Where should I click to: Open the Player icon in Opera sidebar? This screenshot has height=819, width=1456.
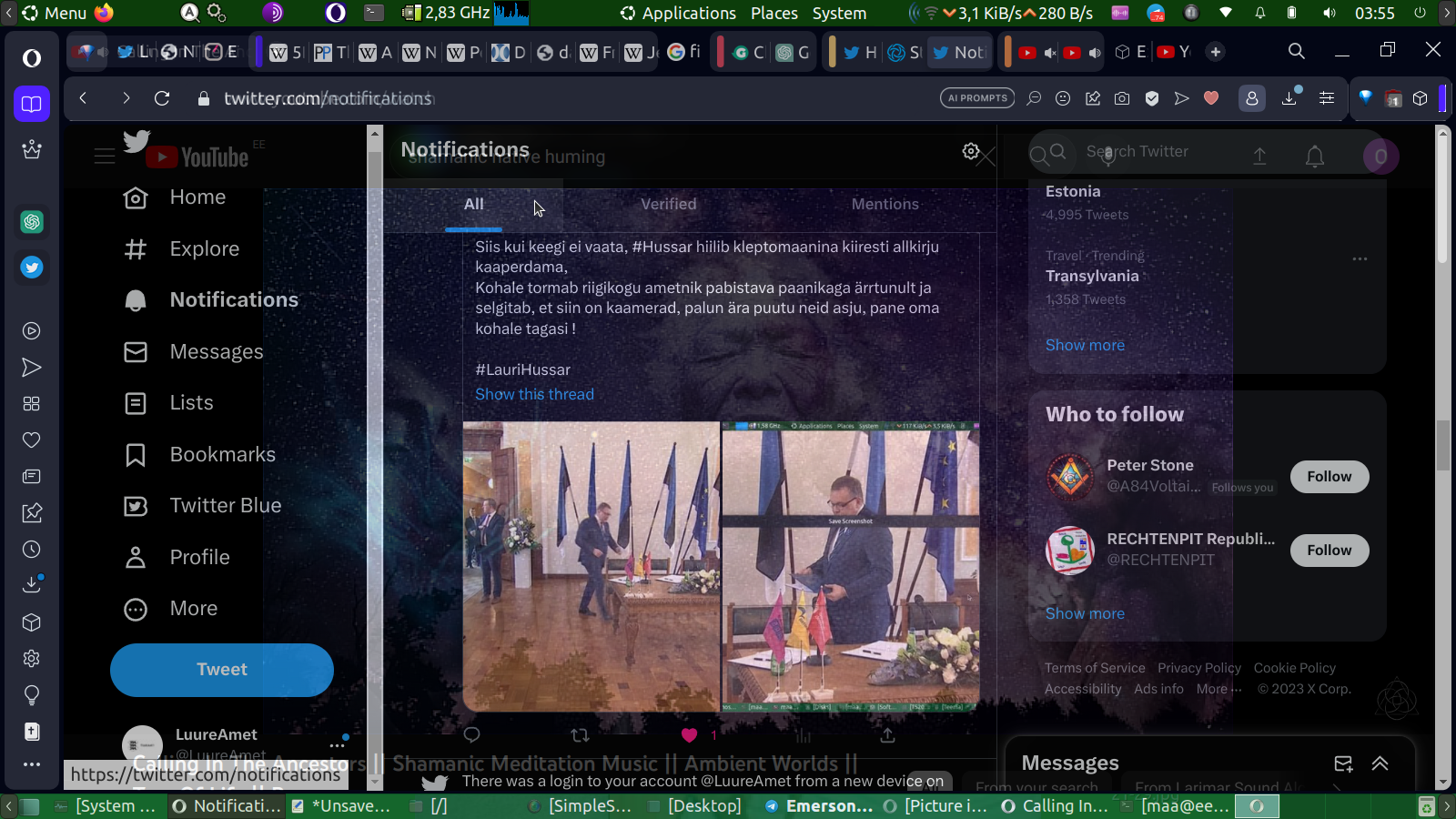tap(32, 331)
